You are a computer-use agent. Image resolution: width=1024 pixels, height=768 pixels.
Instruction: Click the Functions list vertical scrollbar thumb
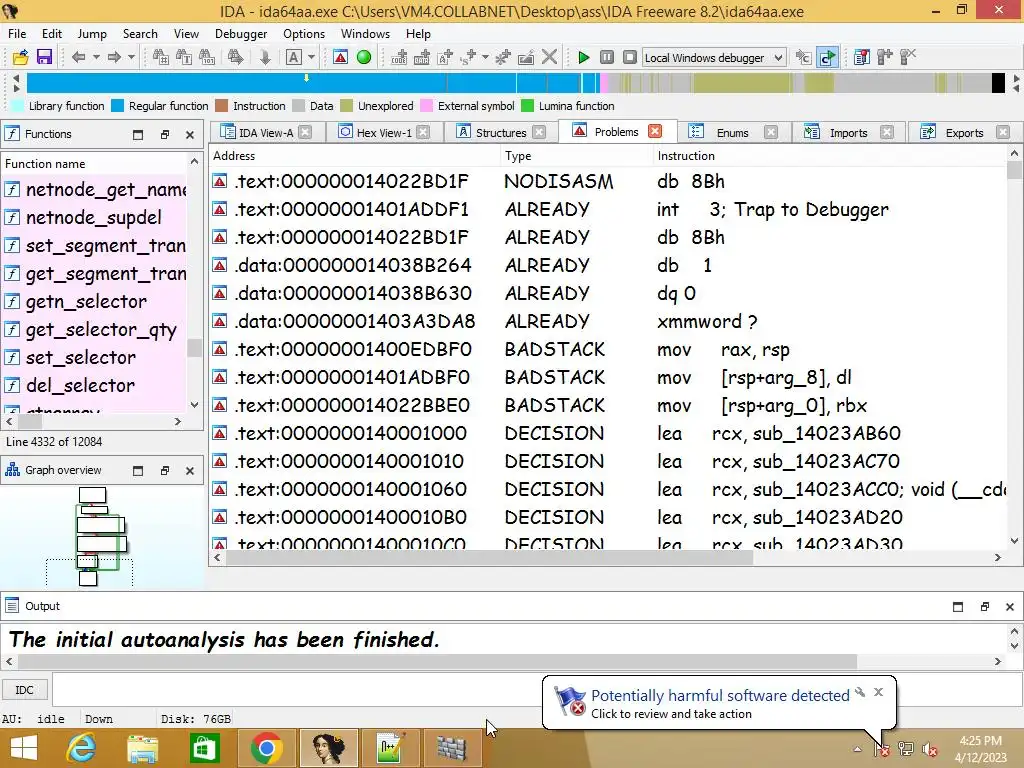[194, 348]
